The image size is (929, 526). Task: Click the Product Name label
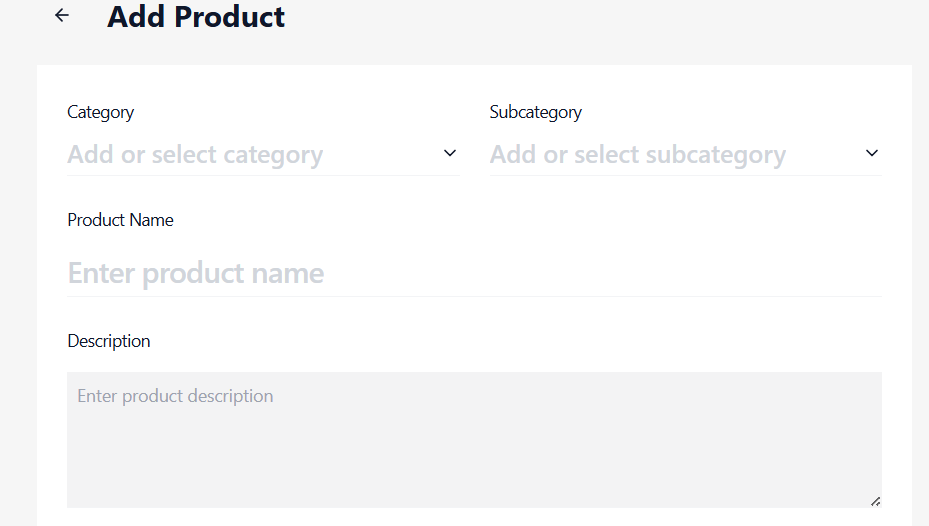click(x=120, y=220)
